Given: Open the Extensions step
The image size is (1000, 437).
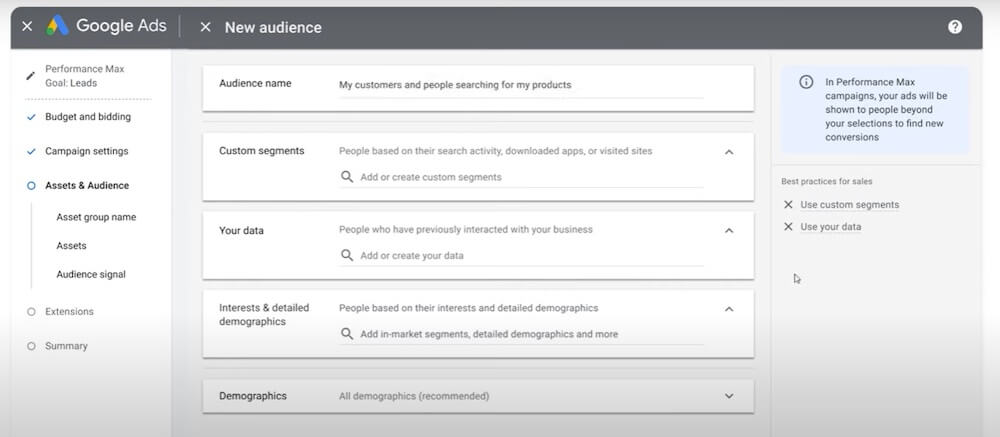Looking at the screenshot, I should pos(70,311).
